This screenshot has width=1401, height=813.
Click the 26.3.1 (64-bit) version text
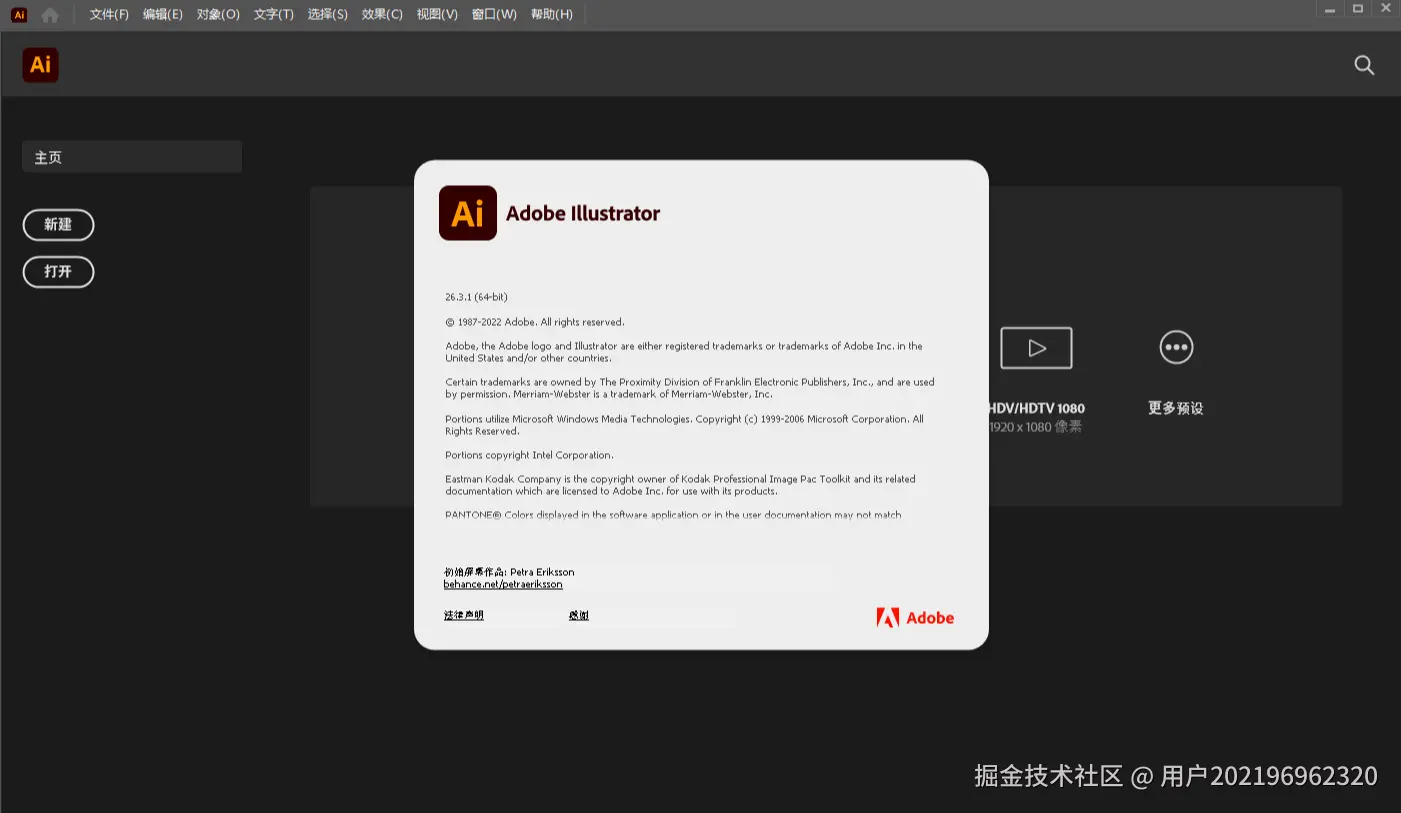point(476,297)
